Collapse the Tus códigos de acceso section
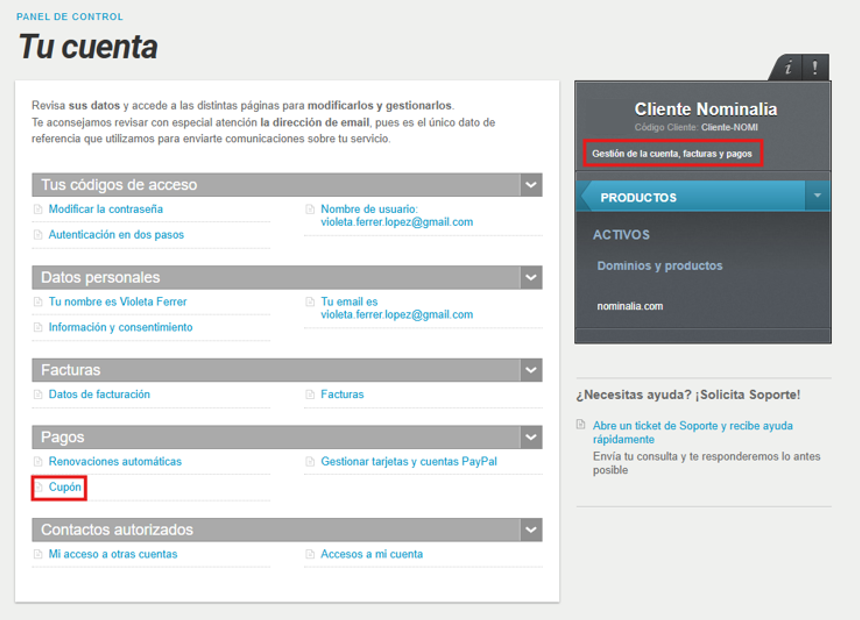The width and height of the screenshot is (860, 620). pyautogui.click(x=531, y=185)
